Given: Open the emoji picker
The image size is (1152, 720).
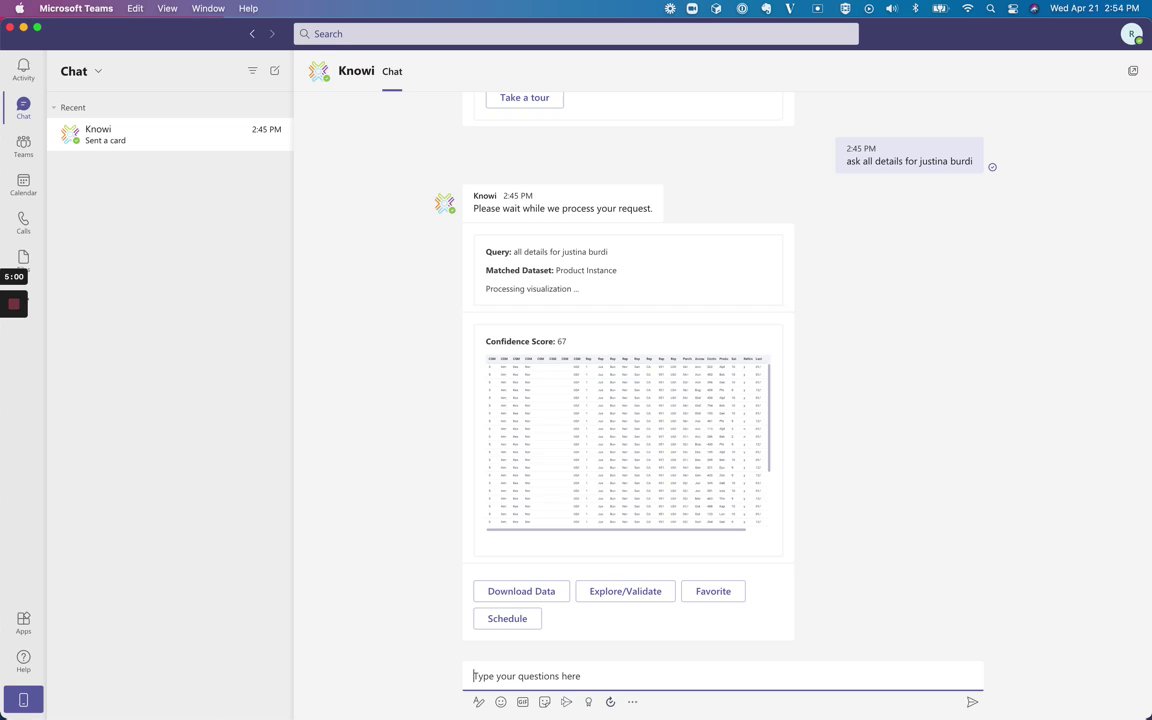Looking at the screenshot, I should [x=501, y=702].
